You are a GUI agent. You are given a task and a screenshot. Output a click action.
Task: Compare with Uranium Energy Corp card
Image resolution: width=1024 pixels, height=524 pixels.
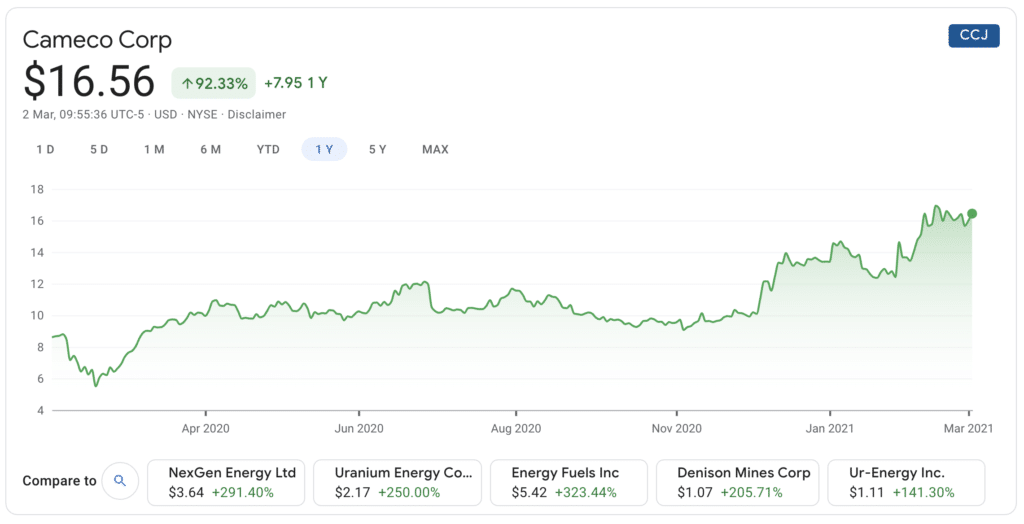pyautogui.click(x=398, y=482)
